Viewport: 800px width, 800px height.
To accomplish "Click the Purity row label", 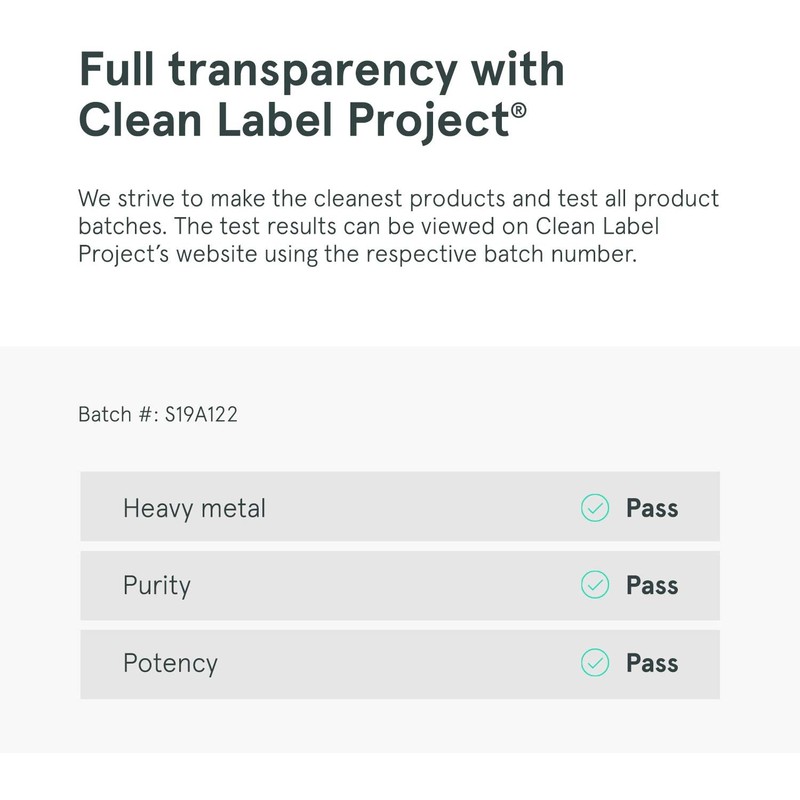I will 156,585.
